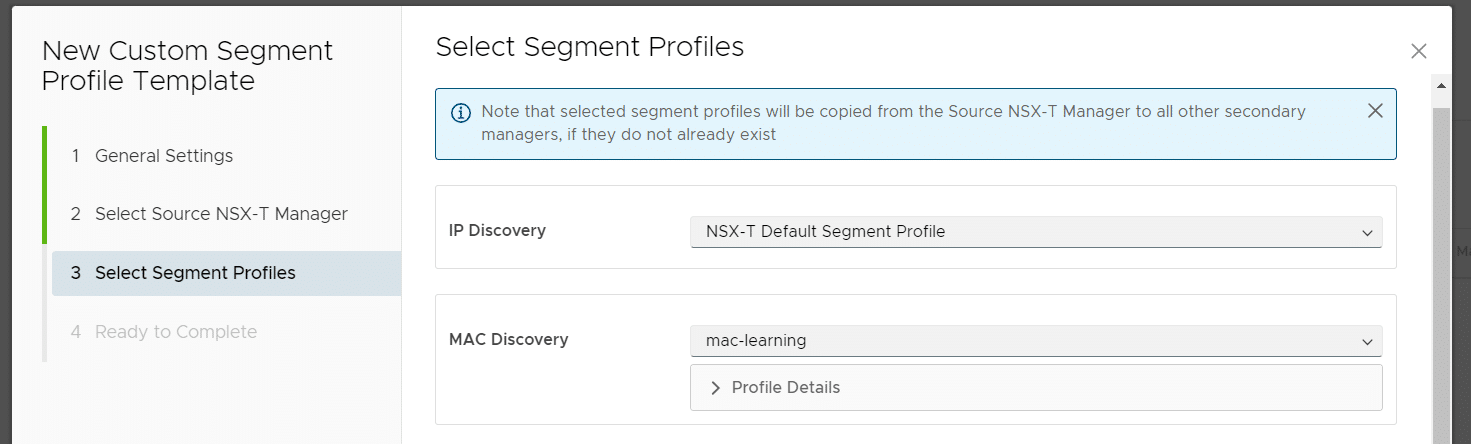Close the New Custom Segment Profile Template dialog
This screenshot has width=1471, height=444.
(x=1418, y=51)
